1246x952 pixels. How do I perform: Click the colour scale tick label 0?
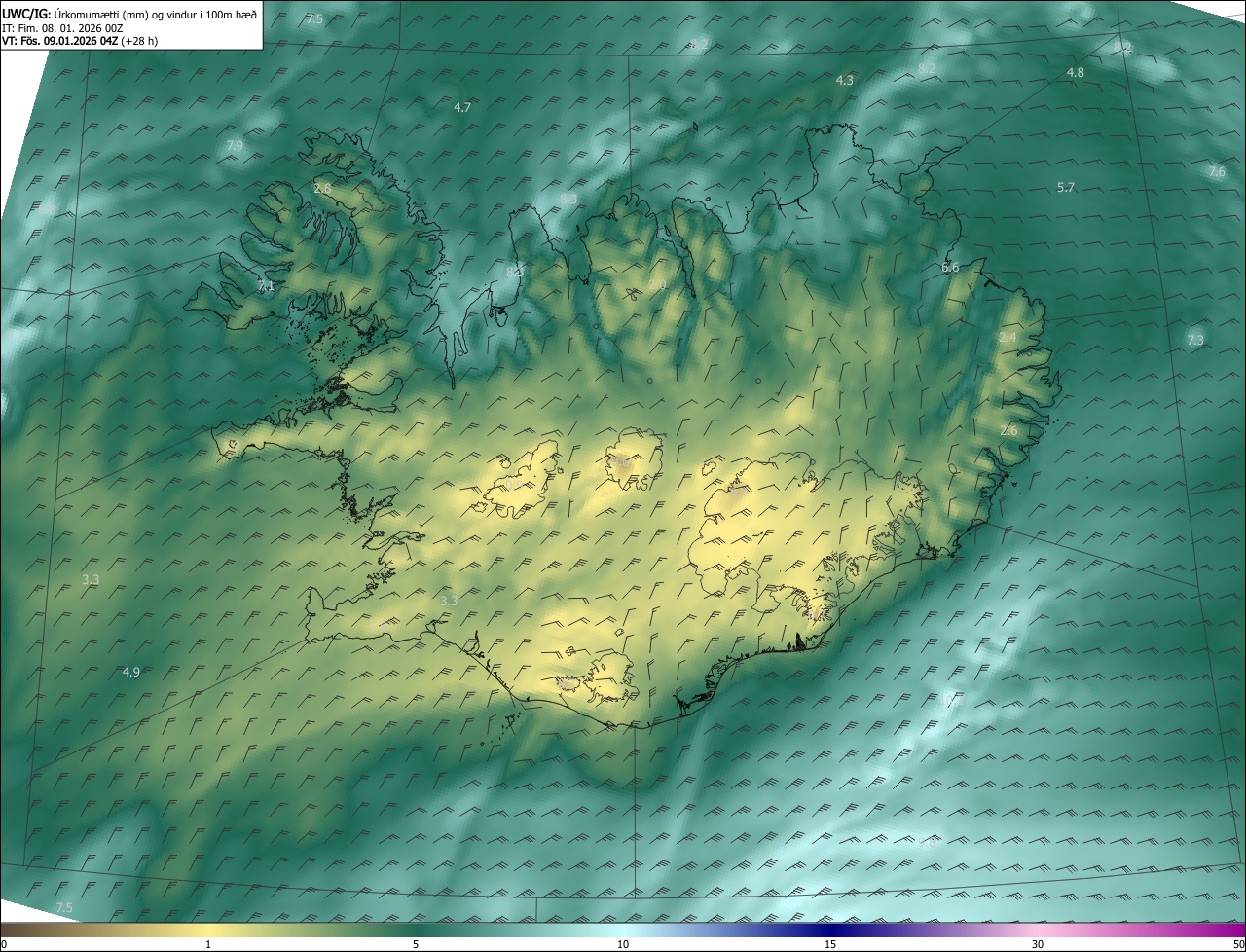pos(4,944)
